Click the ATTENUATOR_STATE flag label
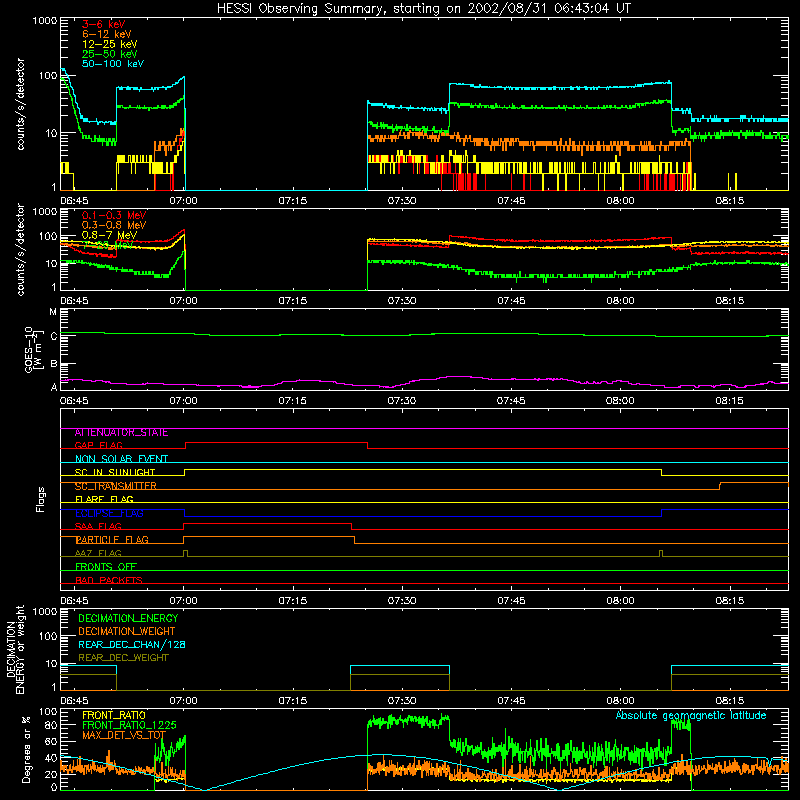 point(121,433)
